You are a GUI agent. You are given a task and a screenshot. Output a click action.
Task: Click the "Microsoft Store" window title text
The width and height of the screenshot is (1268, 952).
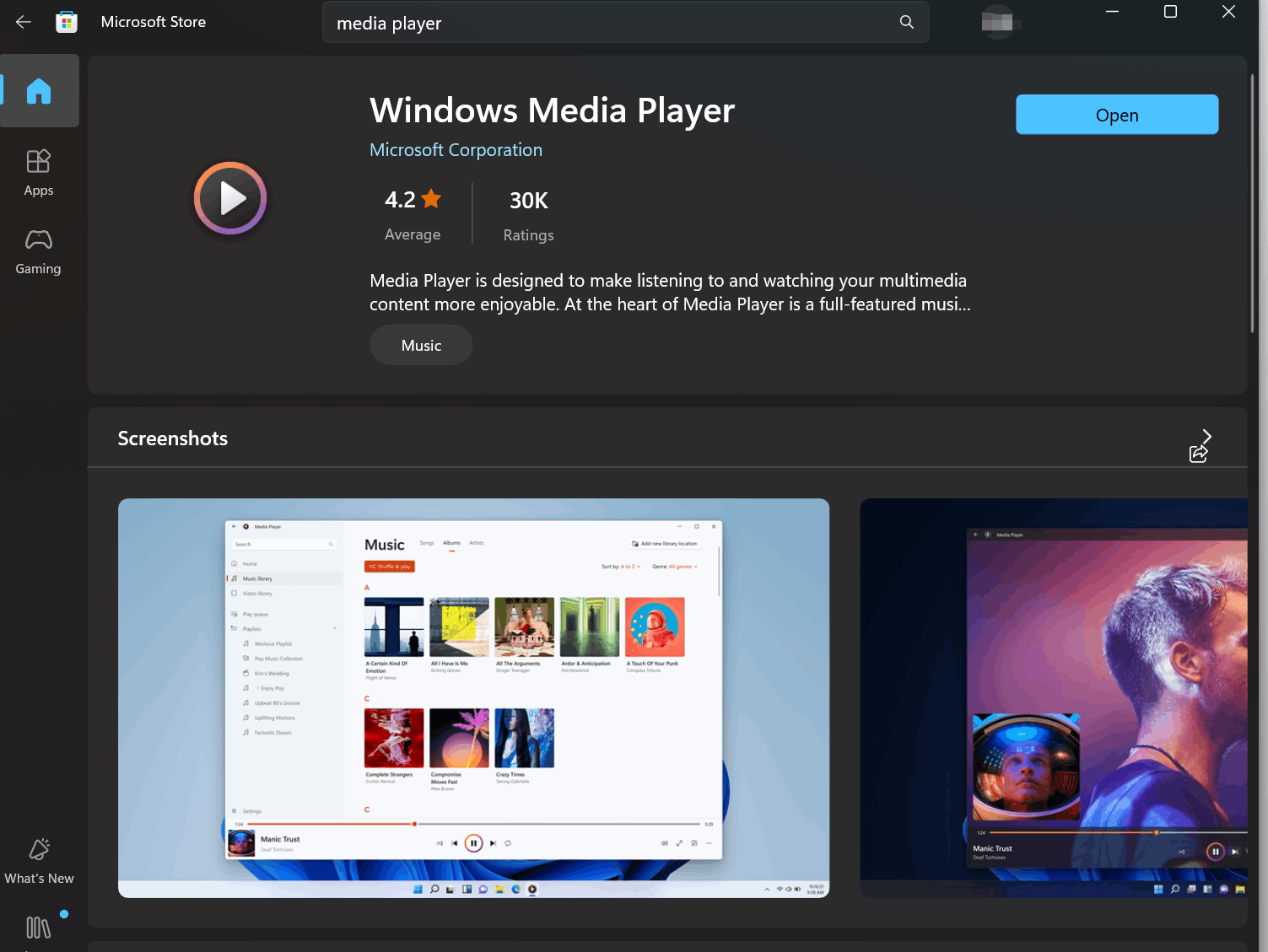coord(154,22)
